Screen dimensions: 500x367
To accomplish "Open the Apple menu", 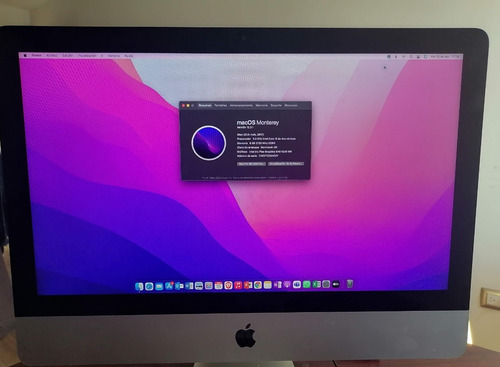I will [x=25, y=55].
